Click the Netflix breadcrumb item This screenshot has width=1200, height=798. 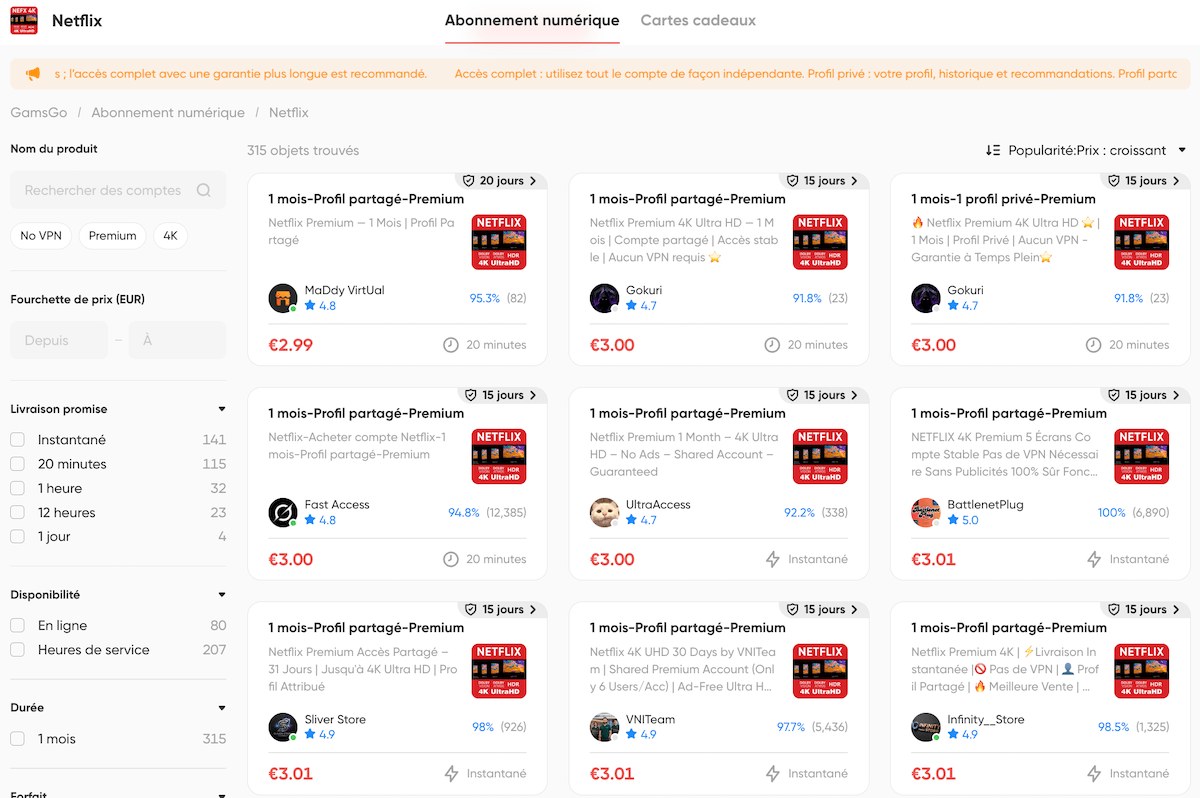pyautogui.click(x=289, y=113)
